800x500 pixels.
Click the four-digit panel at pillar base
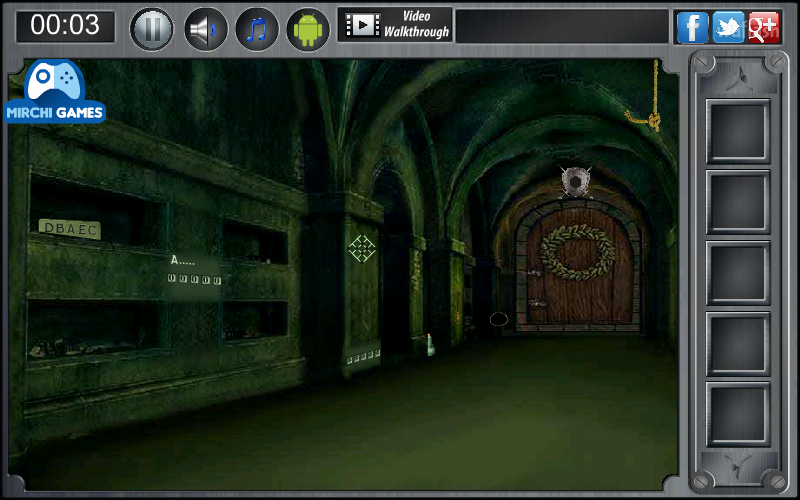(x=363, y=357)
